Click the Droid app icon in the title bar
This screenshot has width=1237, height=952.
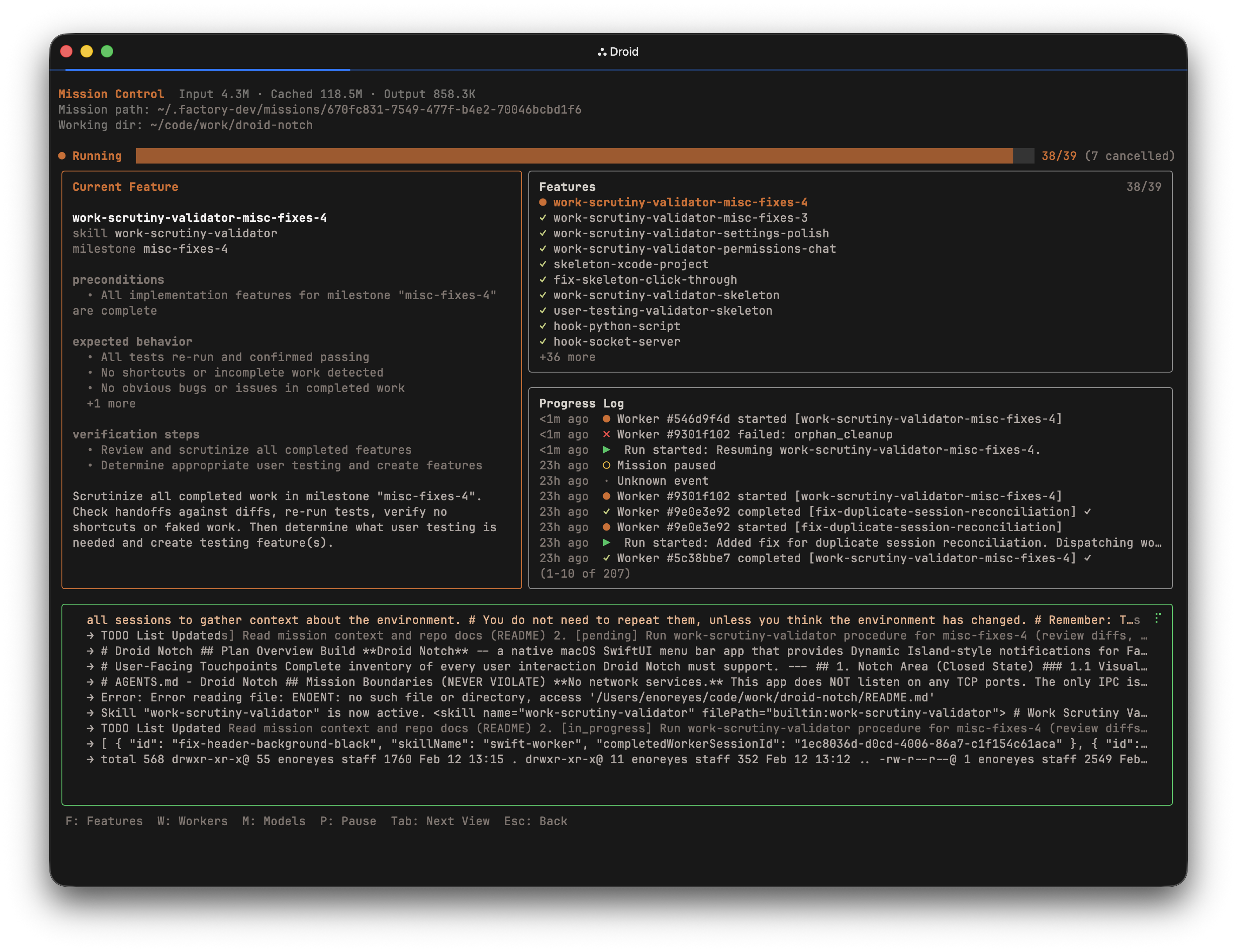tap(602, 52)
